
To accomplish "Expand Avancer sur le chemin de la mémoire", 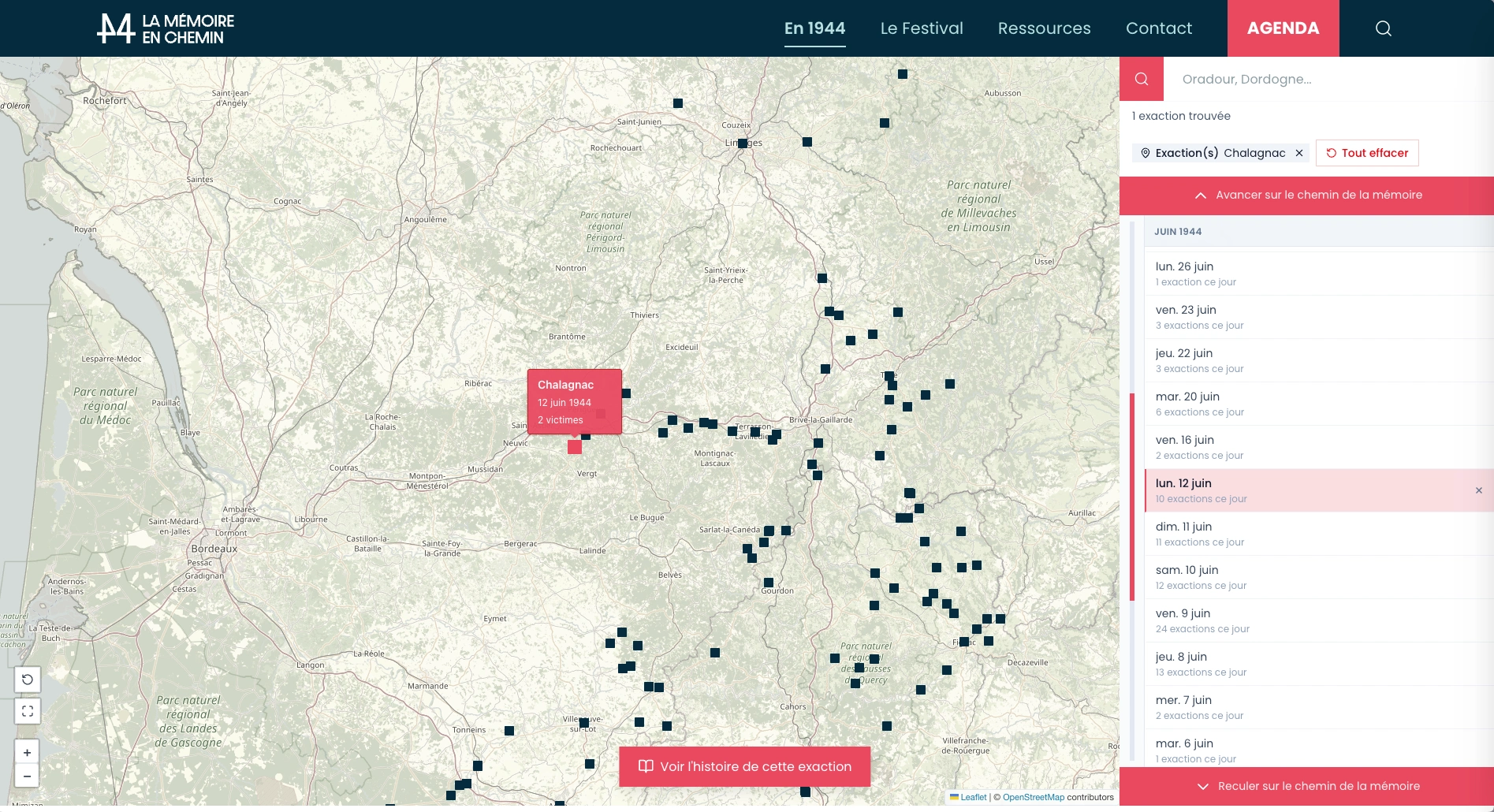I will click(1307, 196).
